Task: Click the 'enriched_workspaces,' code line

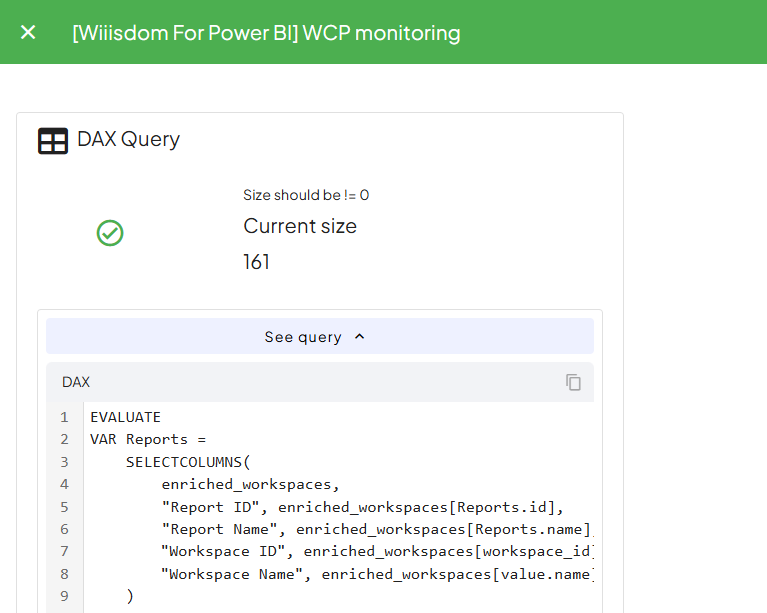Action: point(250,484)
